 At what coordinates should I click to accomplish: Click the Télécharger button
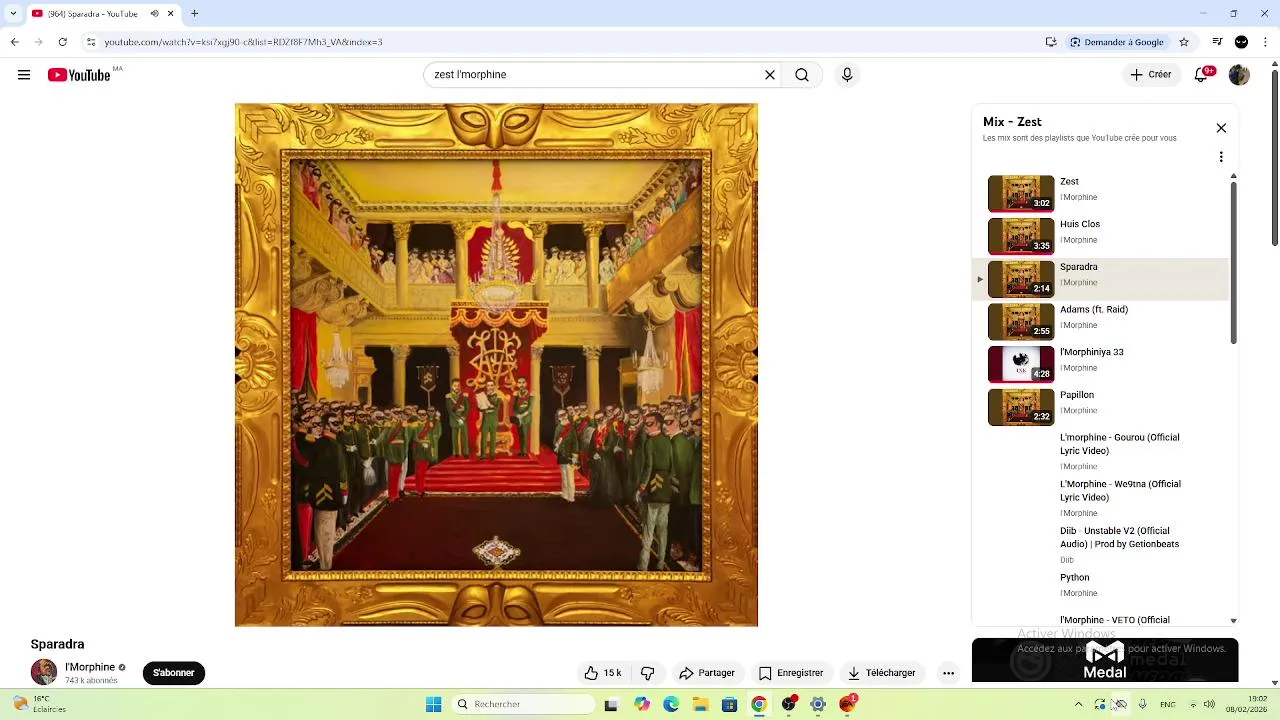[882, 673]
